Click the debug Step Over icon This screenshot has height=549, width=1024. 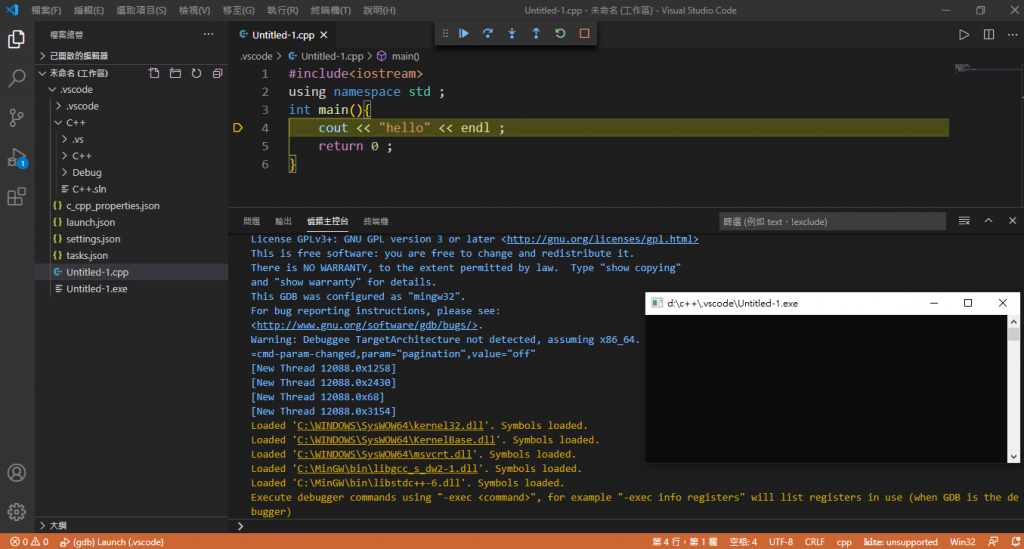(x=488, y=34)
